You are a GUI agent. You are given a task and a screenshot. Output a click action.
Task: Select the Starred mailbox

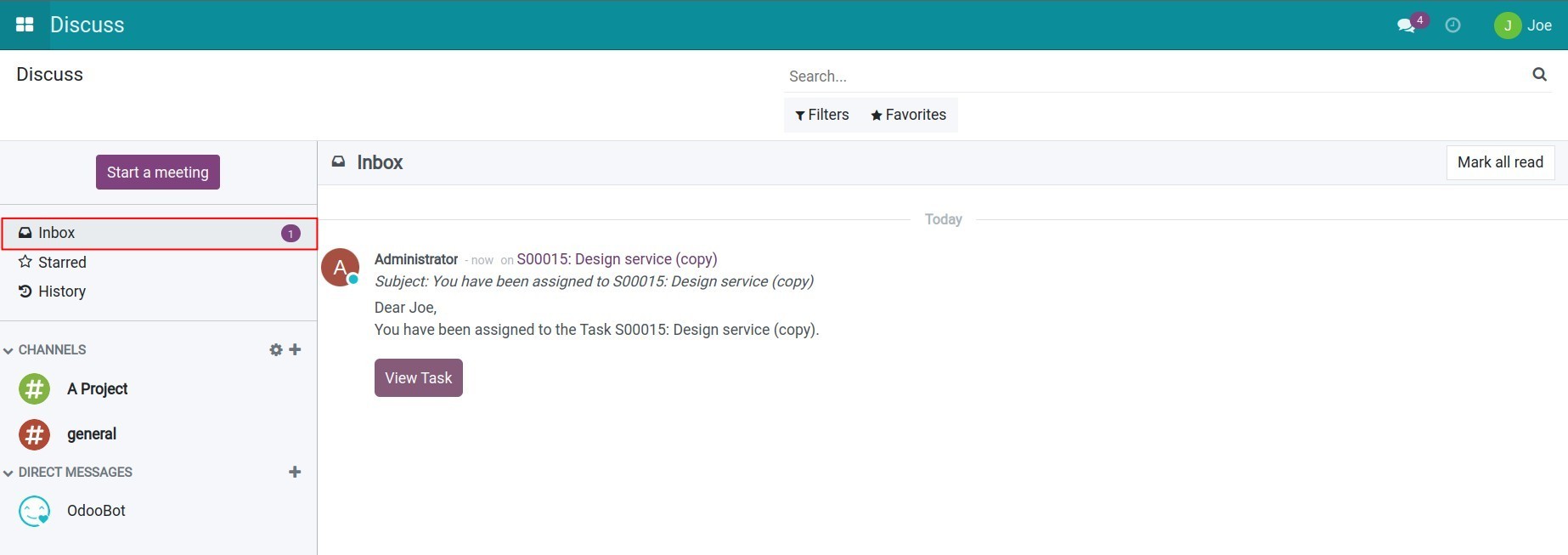coord(61,262)
